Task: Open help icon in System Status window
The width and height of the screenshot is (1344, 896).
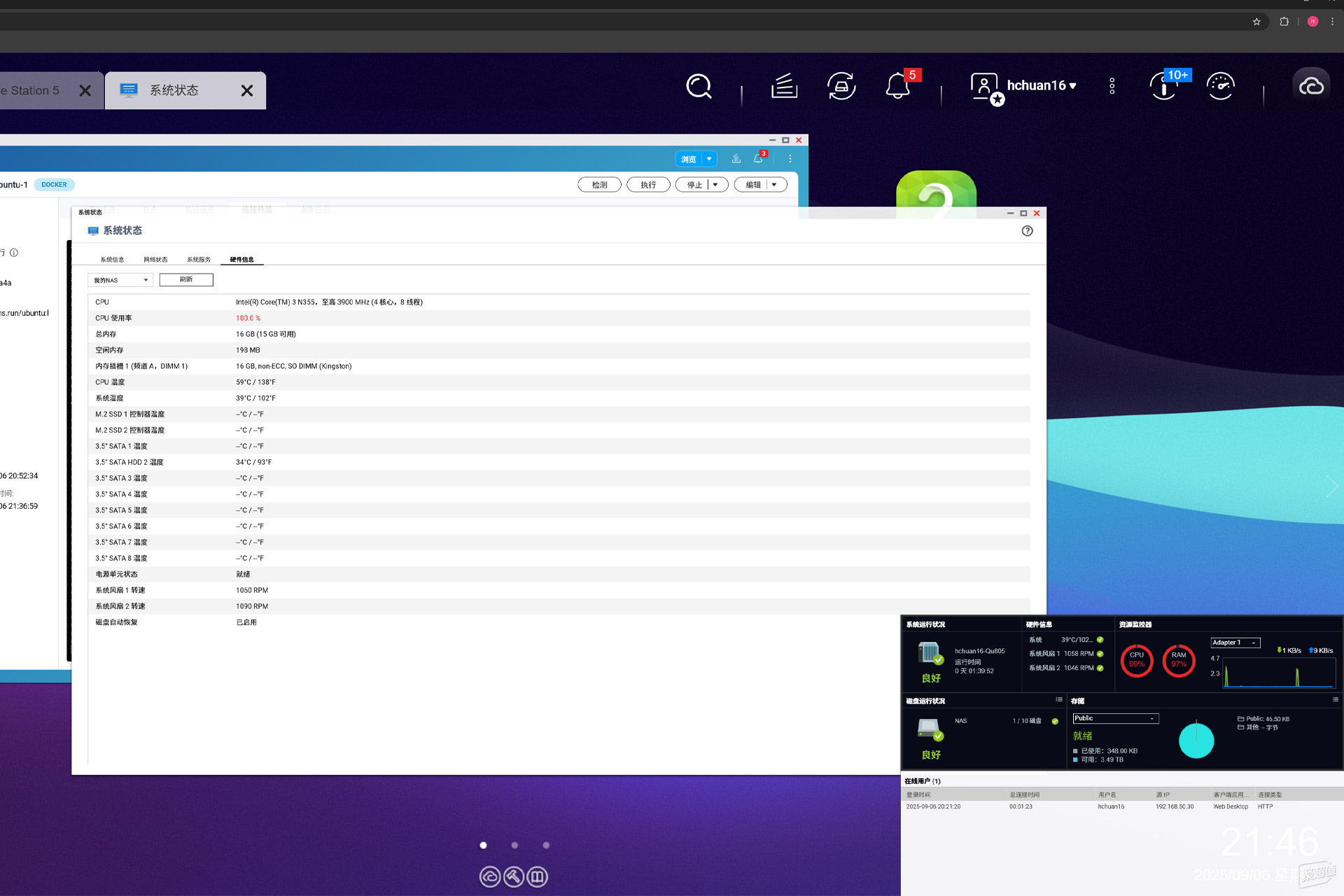Action: point(1027,231)
